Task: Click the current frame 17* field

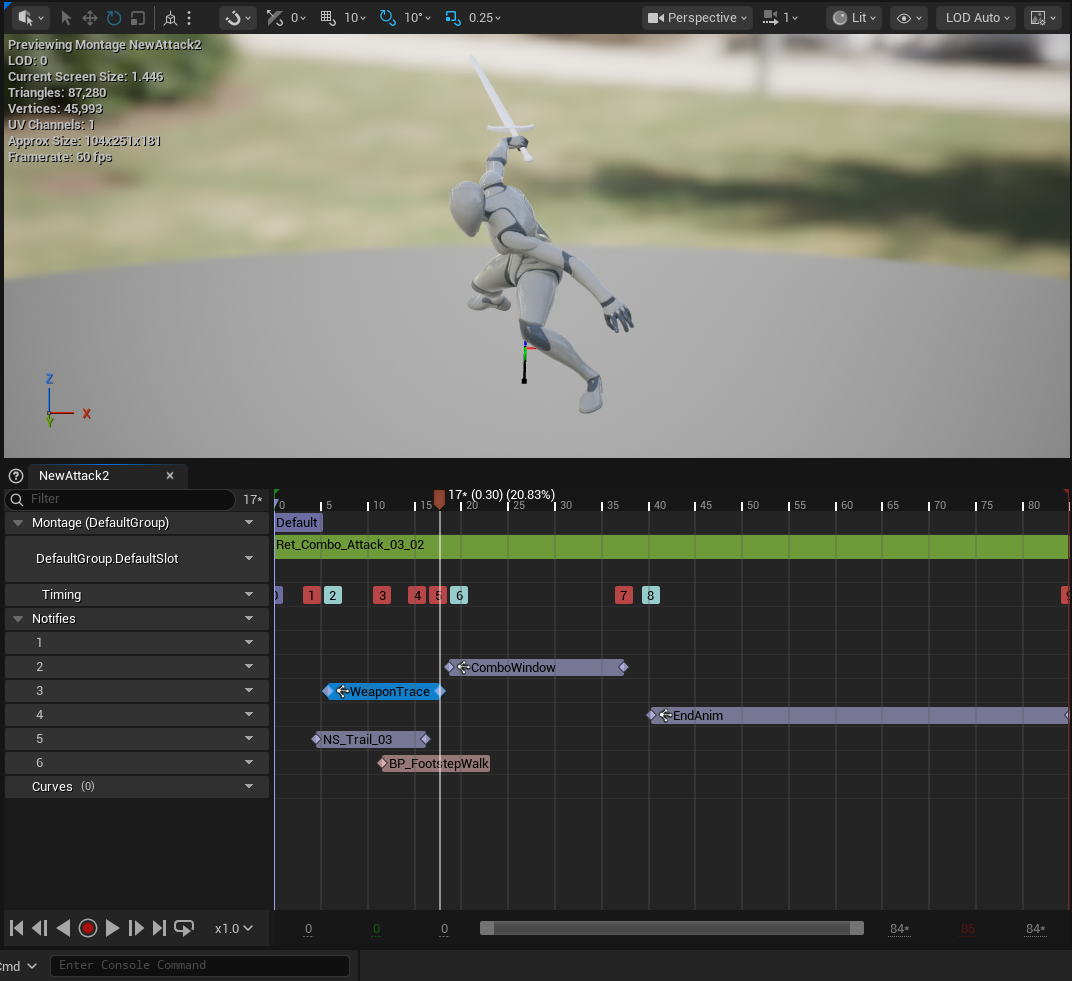Action: (x=253, y=500)
